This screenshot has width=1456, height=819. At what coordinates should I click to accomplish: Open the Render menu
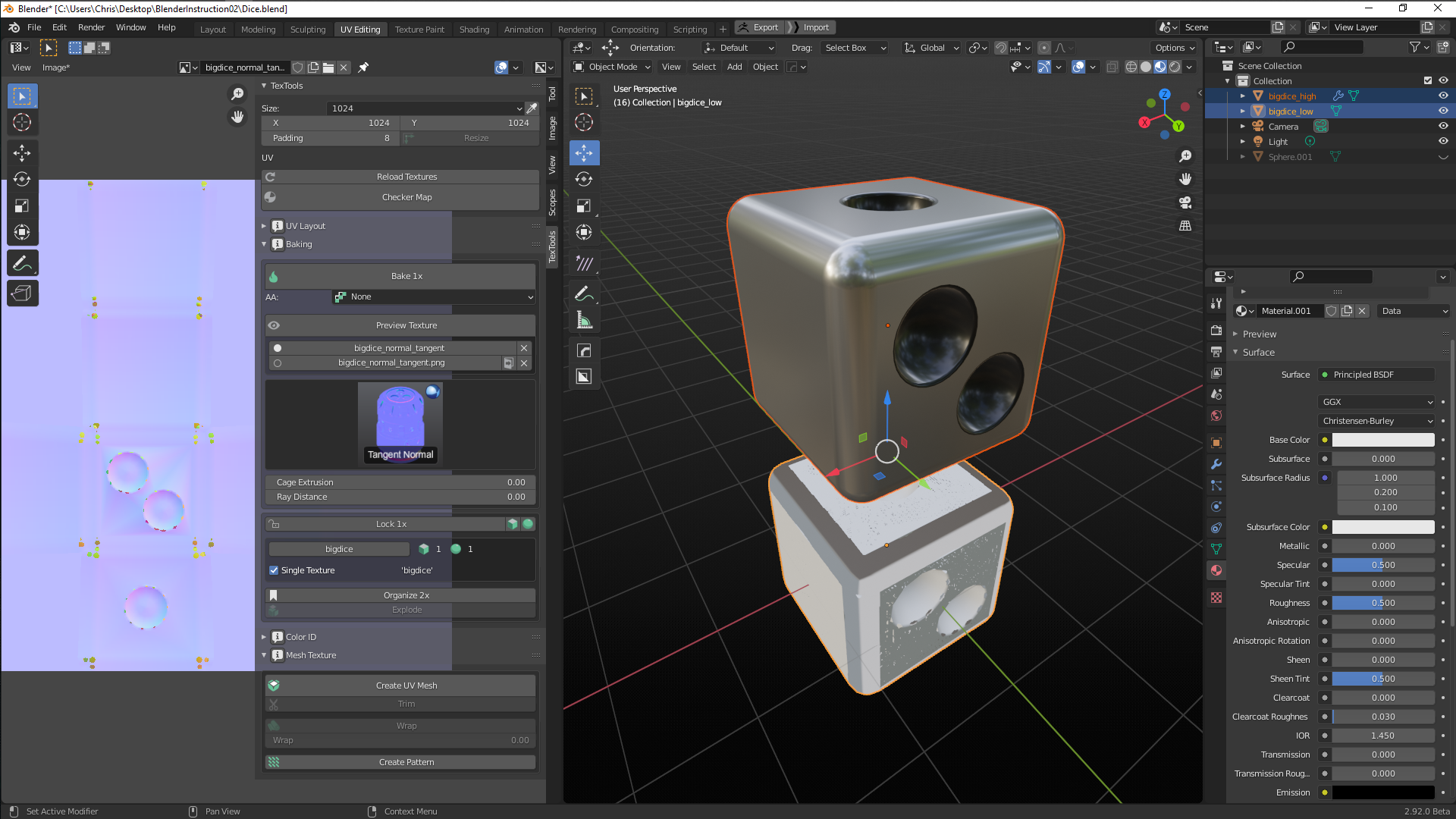[91, 27]
